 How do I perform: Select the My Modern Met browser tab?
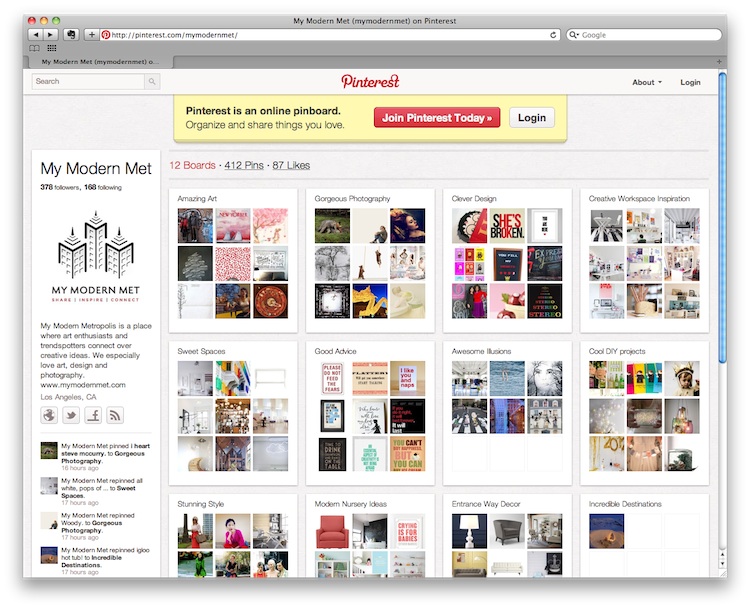(100, 62)
